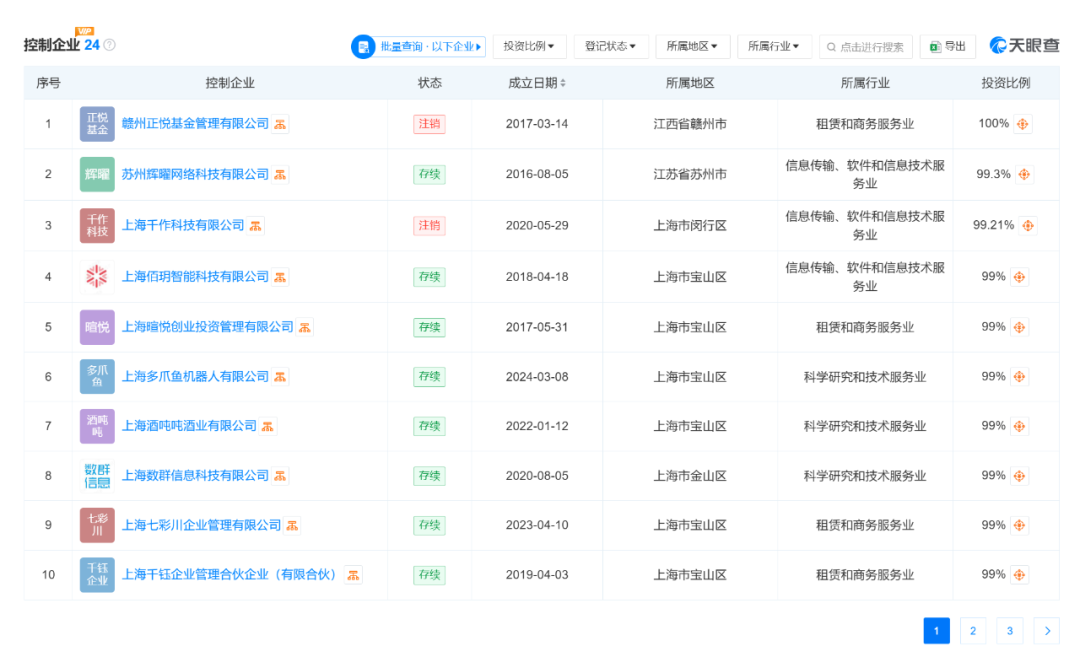Export the list with 导出 button
The width and height of the screenshot is (1080, 657).
click(x=947, y=47)
